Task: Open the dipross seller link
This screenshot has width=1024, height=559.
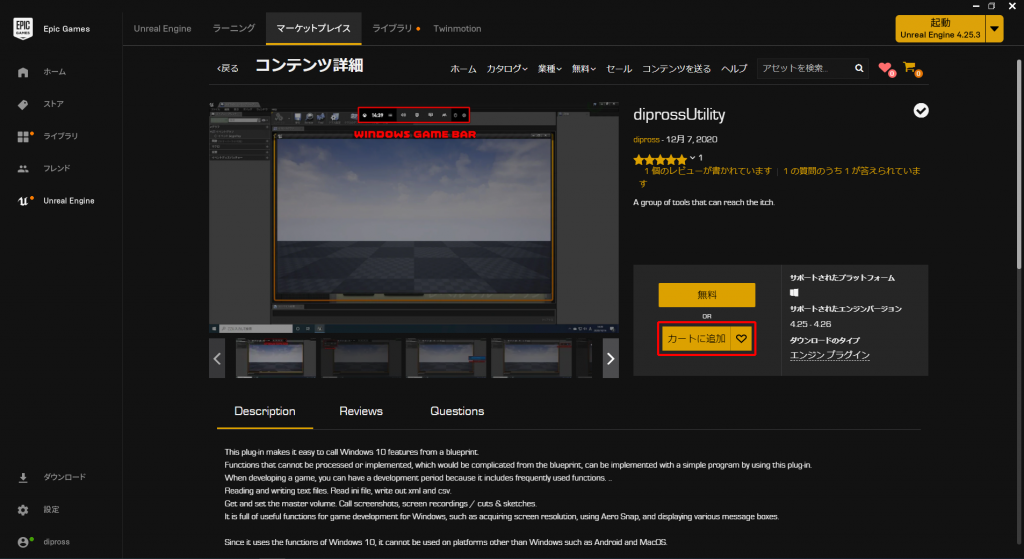Action: click(x=646, y=140)
